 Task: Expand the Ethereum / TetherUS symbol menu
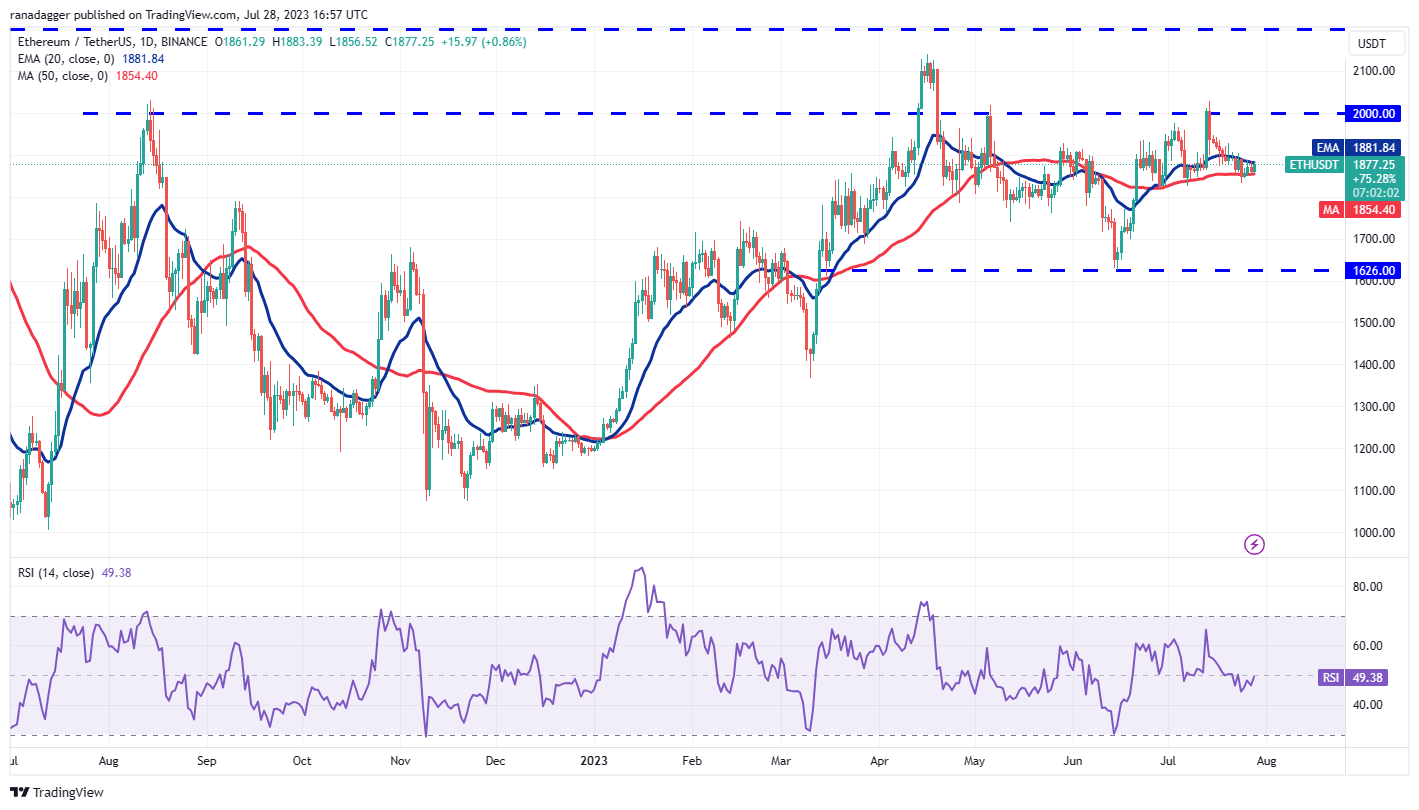[77, 43]
